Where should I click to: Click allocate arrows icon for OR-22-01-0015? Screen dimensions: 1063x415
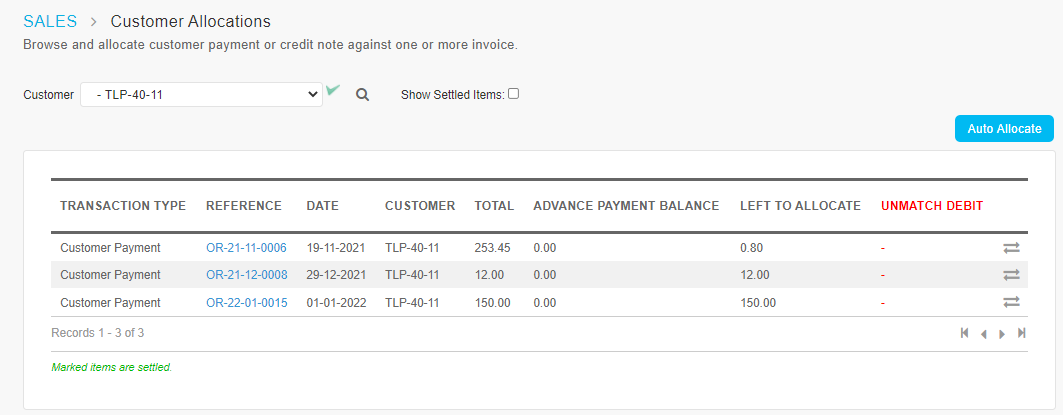[x=1011, y=302]
